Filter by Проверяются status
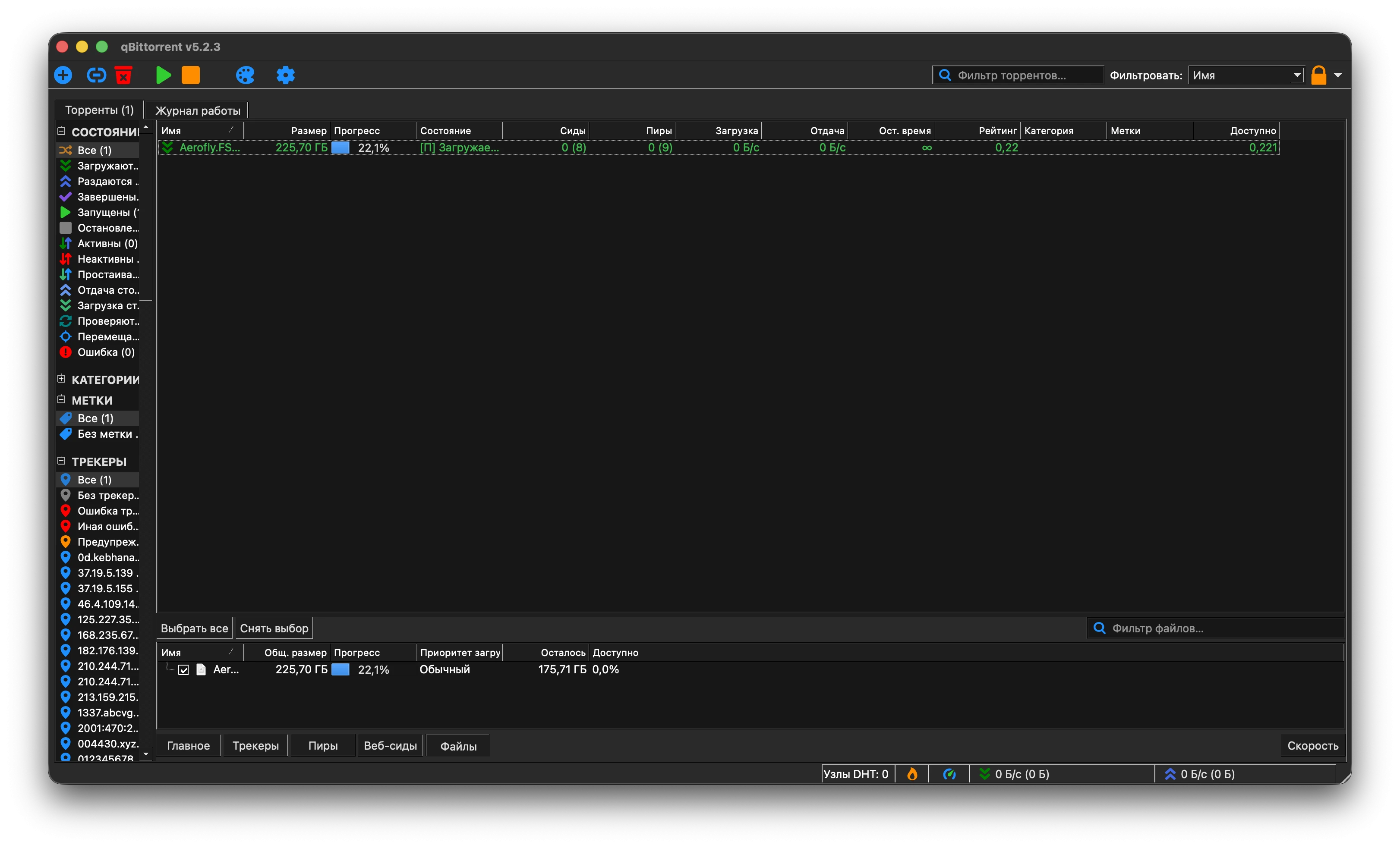The height and width of the screenshot is (848, 1400). [98, 321]
